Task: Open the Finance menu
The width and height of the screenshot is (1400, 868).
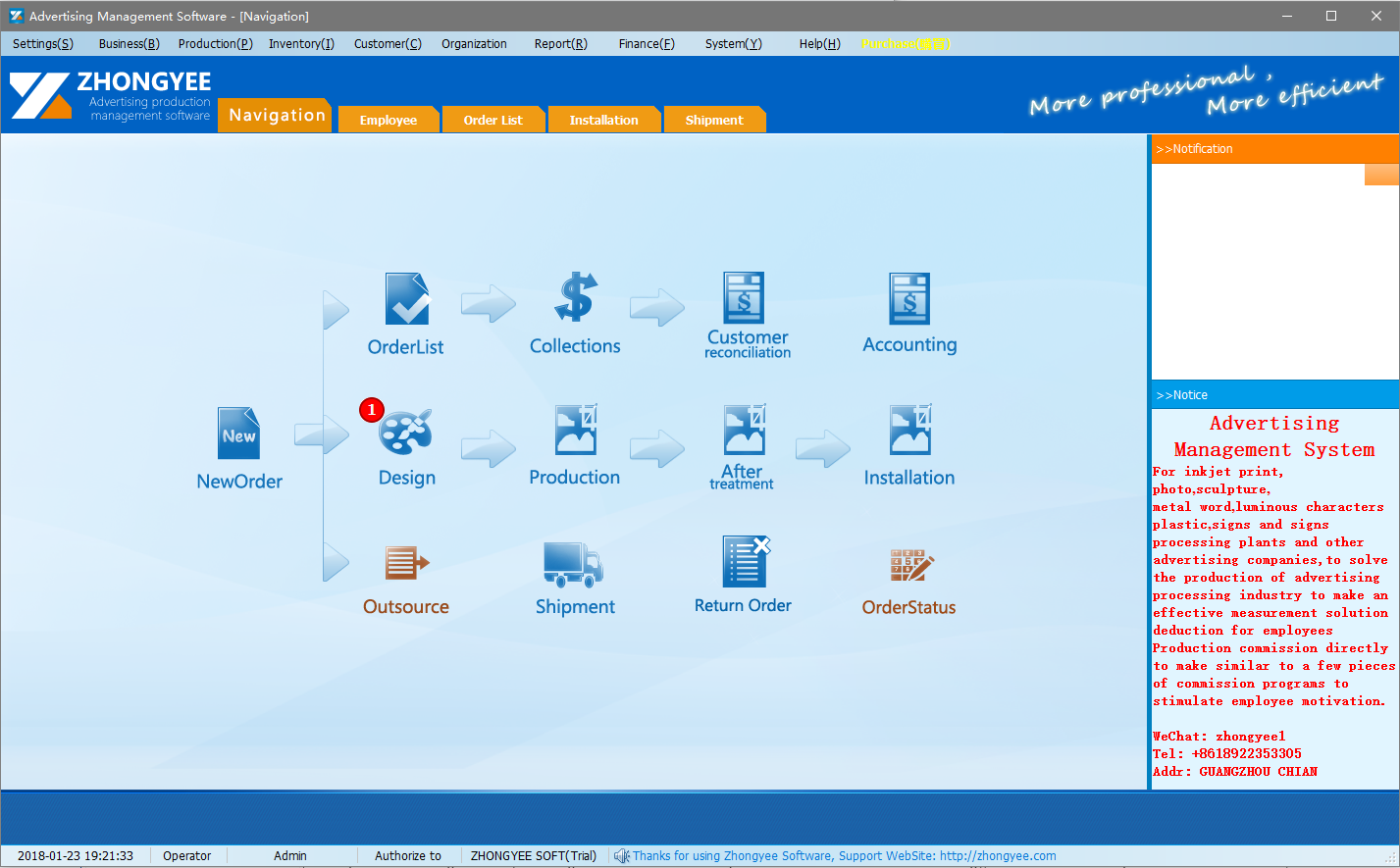Action: point(645,43)
